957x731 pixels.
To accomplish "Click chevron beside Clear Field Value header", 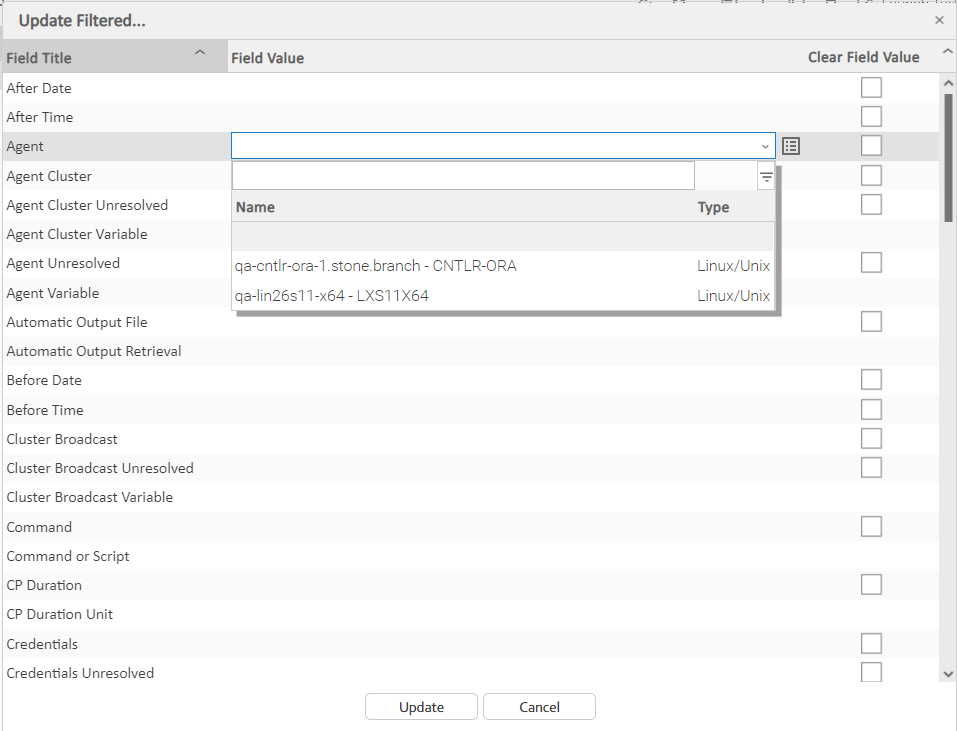I will [x=947, y=53].
